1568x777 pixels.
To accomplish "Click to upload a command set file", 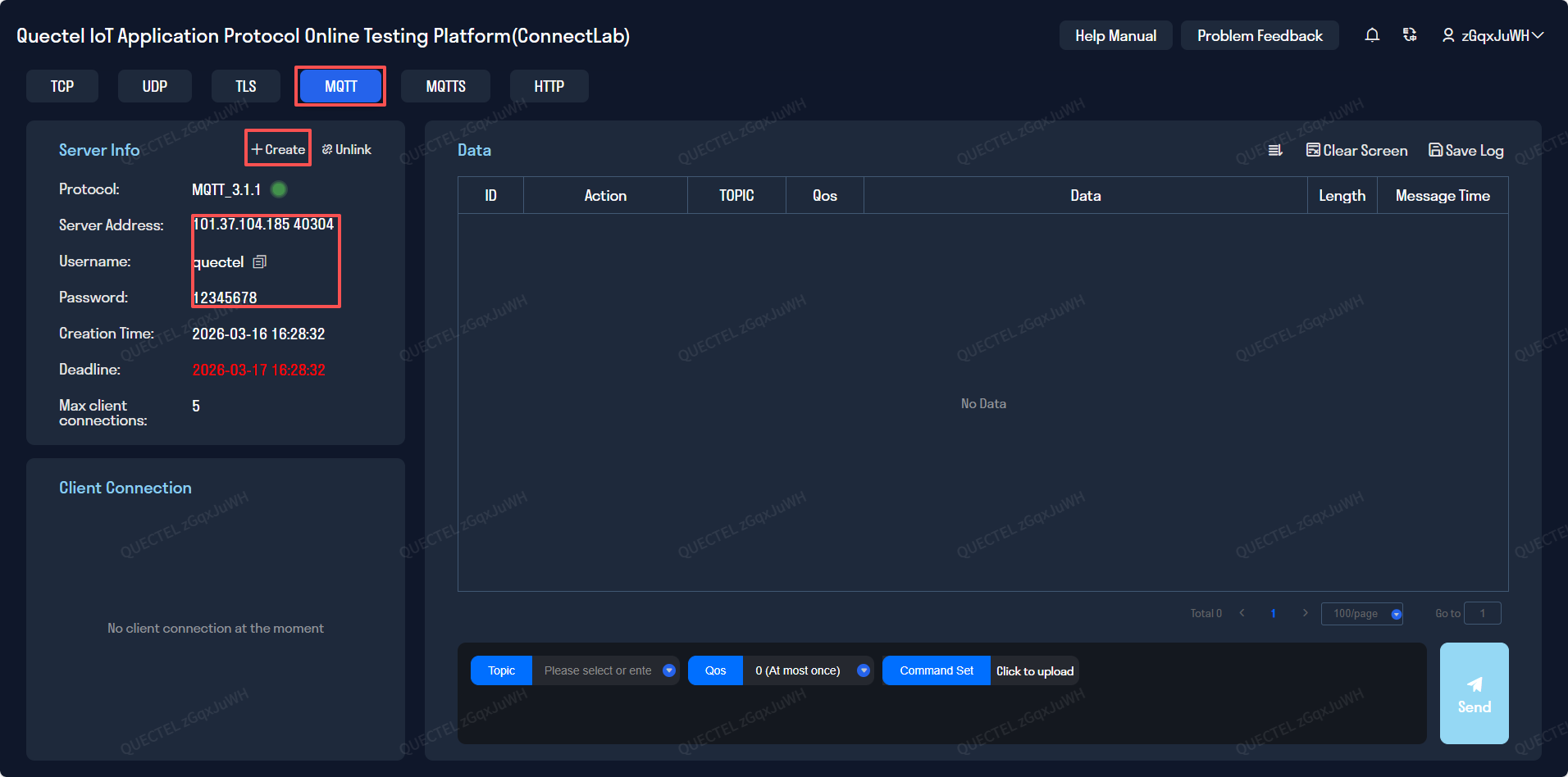I will [1034, 670].
